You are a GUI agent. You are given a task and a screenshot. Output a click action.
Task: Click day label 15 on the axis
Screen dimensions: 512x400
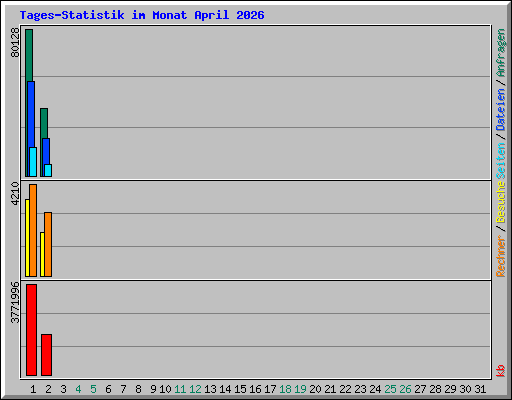tap(240, 389)
